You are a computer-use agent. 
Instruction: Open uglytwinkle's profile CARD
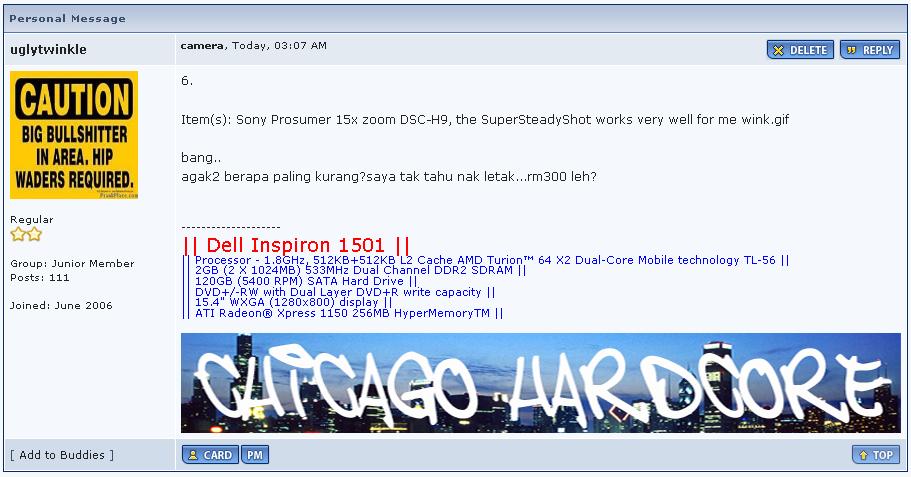[x=210, y=455]
